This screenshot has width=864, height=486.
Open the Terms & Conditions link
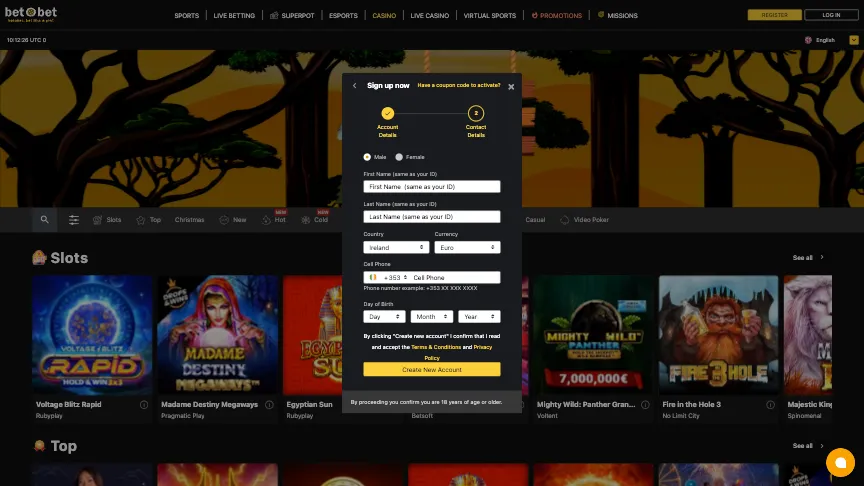[436, 347]
